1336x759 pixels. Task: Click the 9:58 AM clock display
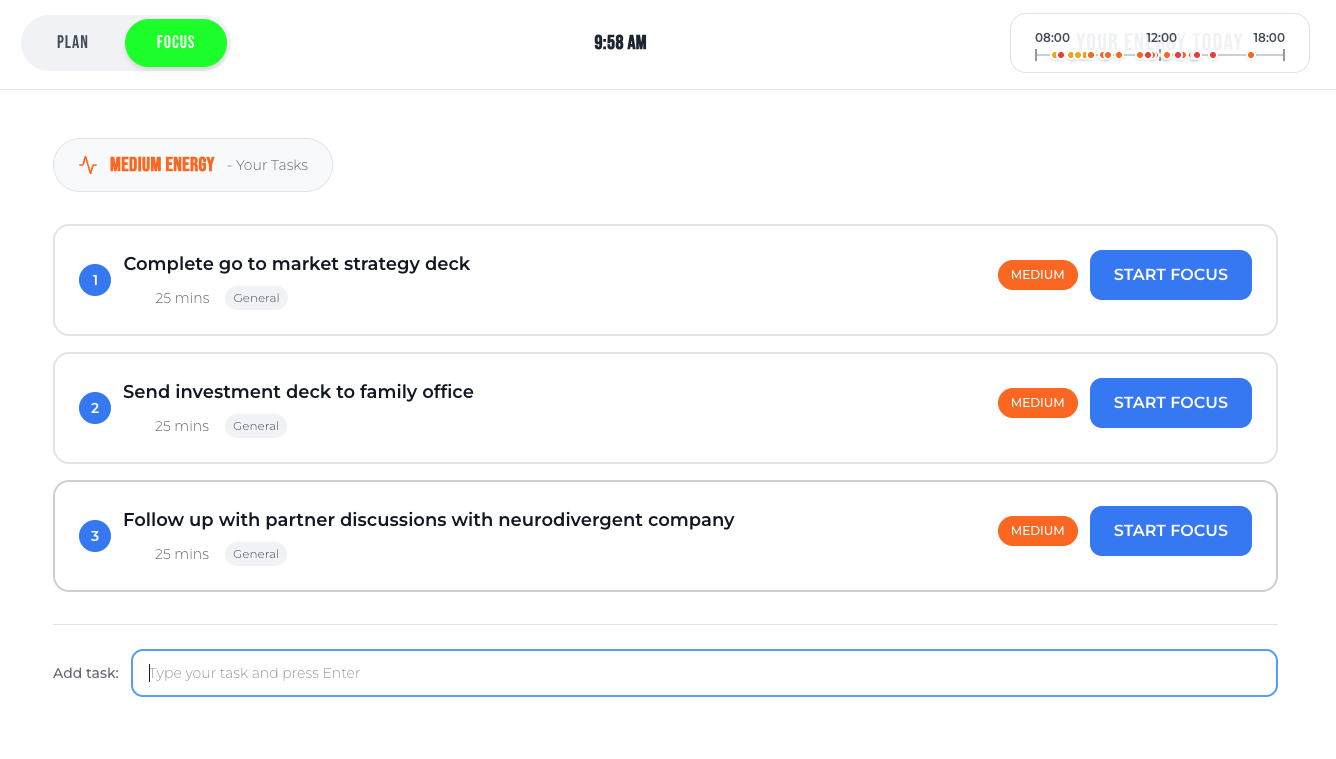click(620, 43)
